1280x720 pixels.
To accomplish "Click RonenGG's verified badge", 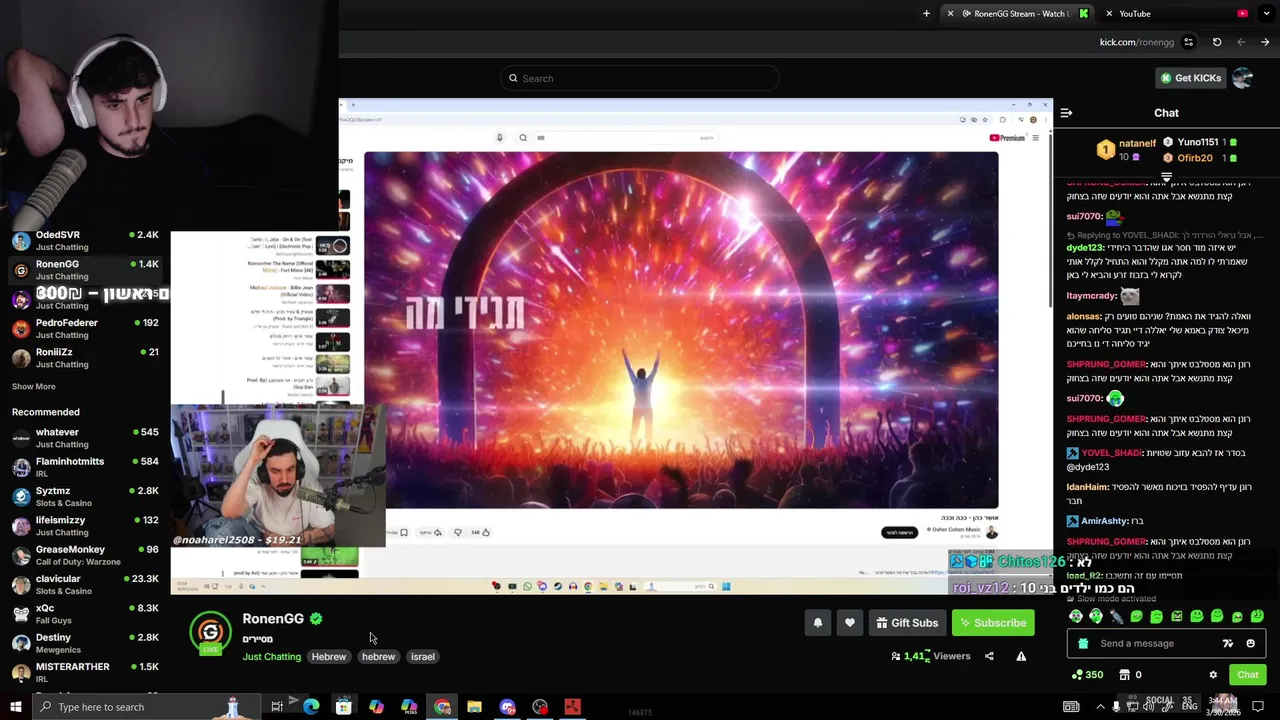I will tap(316, 619).
